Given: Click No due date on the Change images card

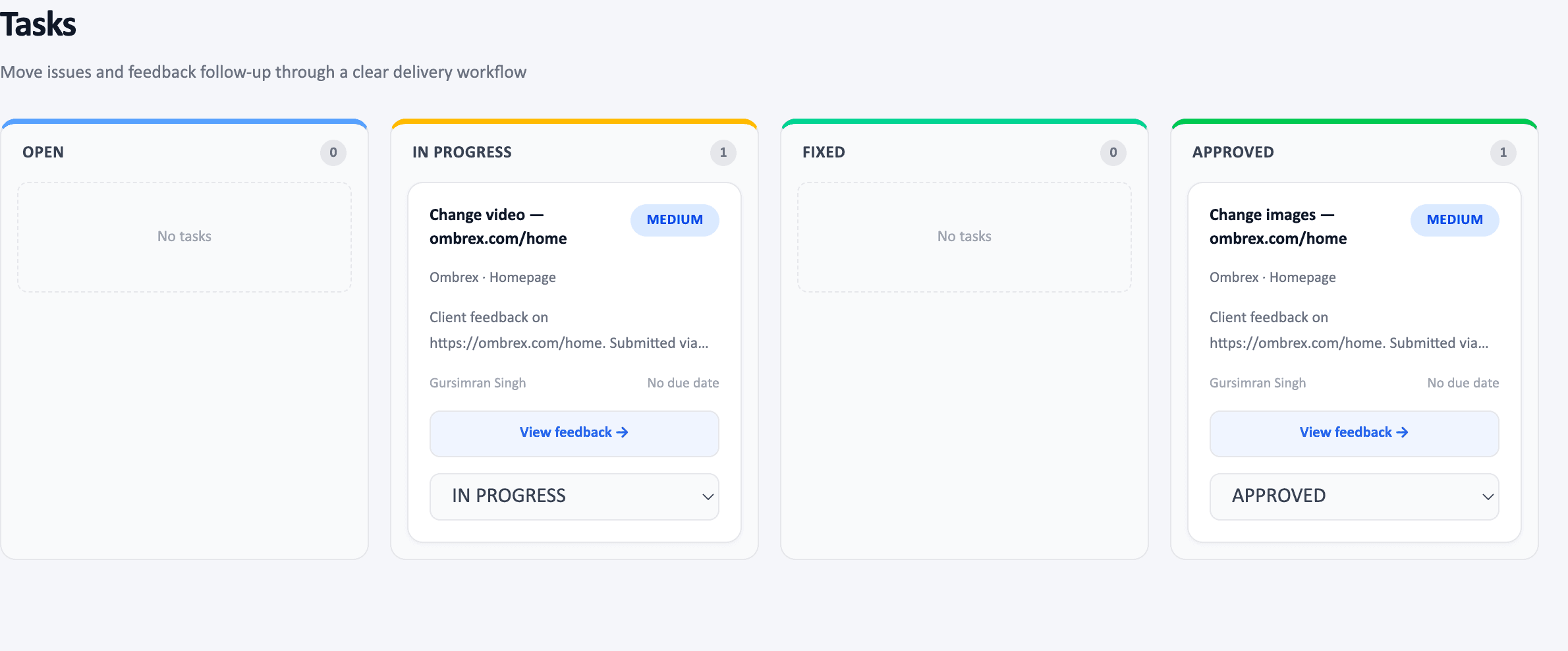Looking at the screenshot, I should coord(1463,383).
